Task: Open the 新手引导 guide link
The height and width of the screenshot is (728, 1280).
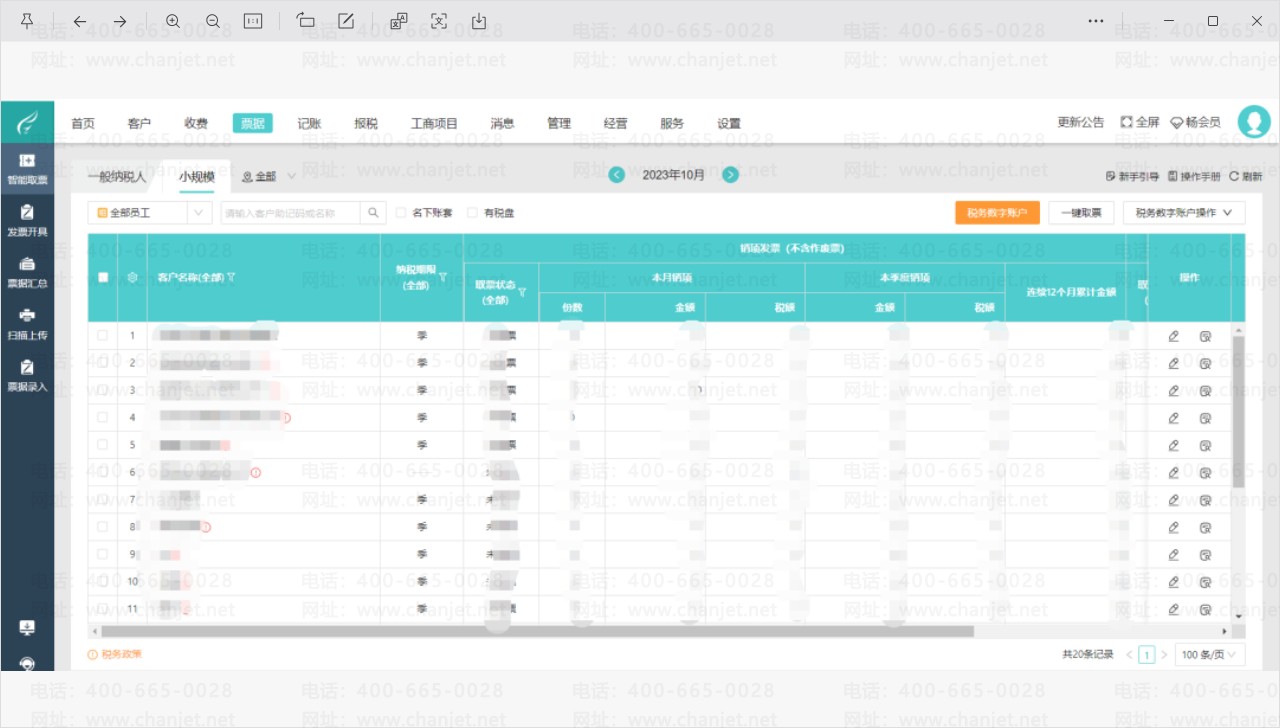Action: 1133,176
